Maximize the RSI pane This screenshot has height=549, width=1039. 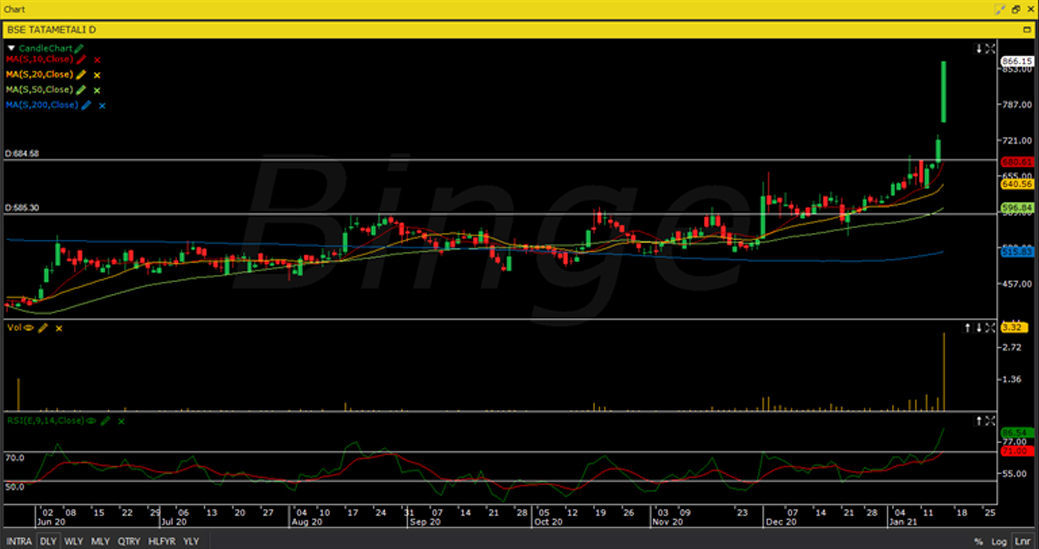(990, 421)
